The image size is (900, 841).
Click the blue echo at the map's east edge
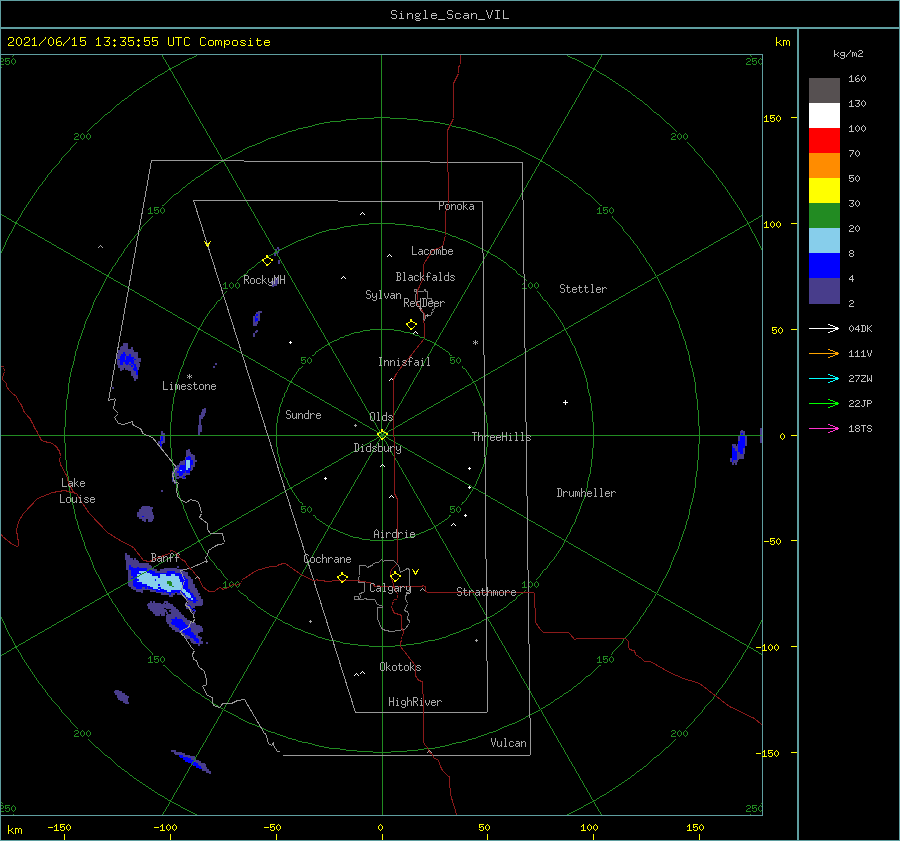point(739,447)
